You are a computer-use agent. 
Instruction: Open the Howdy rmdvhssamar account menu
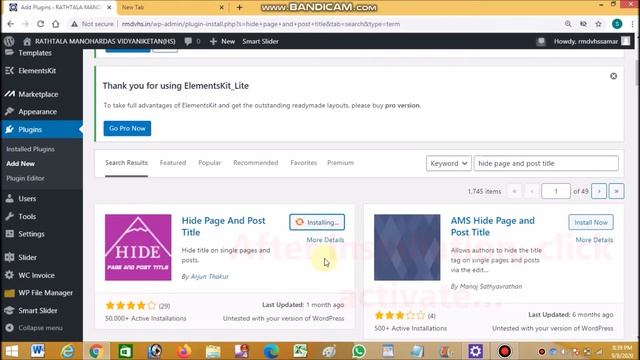[x=591, y=41]
